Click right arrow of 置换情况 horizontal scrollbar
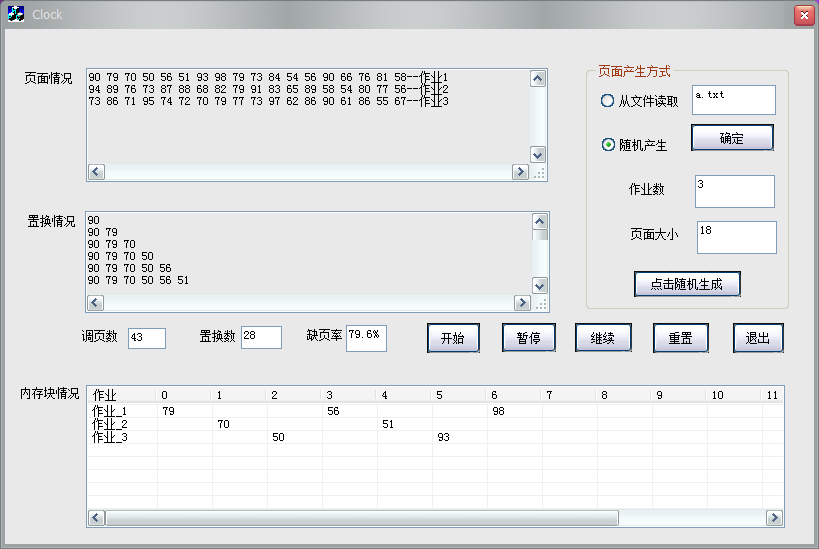Image resolution: width=819 pixels, height=549 pixels. tap(522, 303)
